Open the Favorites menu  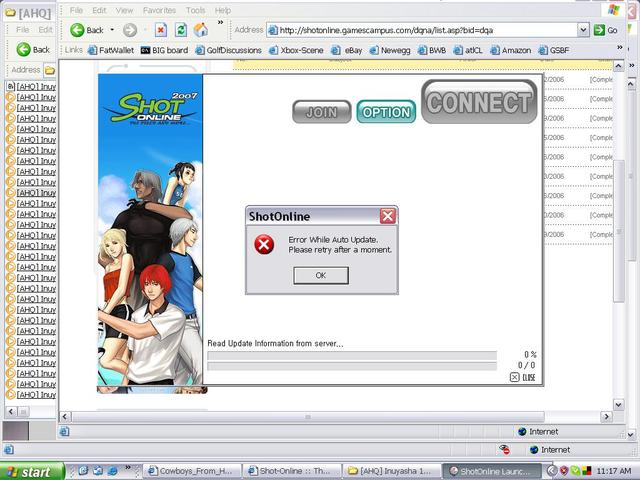[159, 10]
